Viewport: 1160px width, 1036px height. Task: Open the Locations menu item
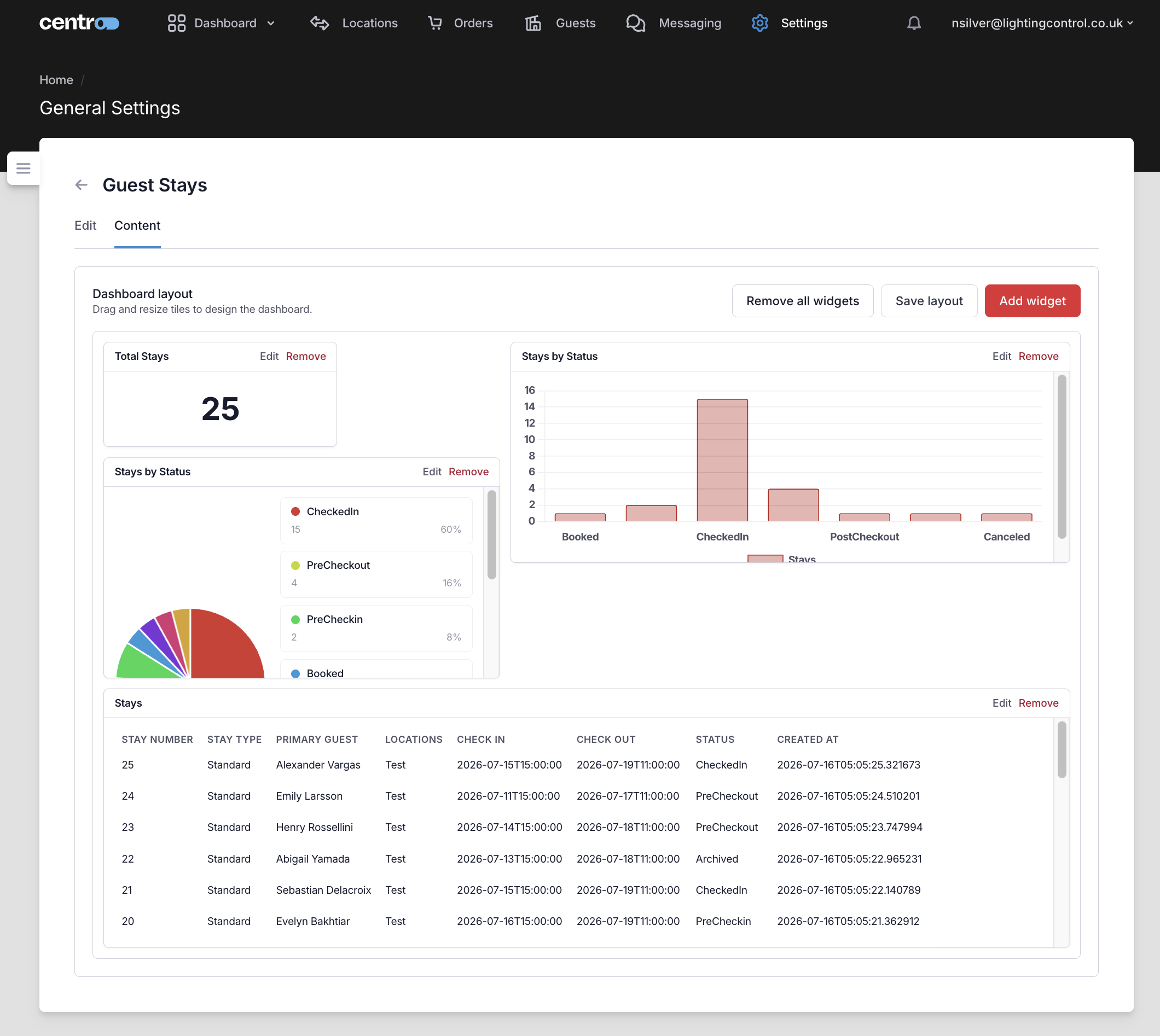369,23
